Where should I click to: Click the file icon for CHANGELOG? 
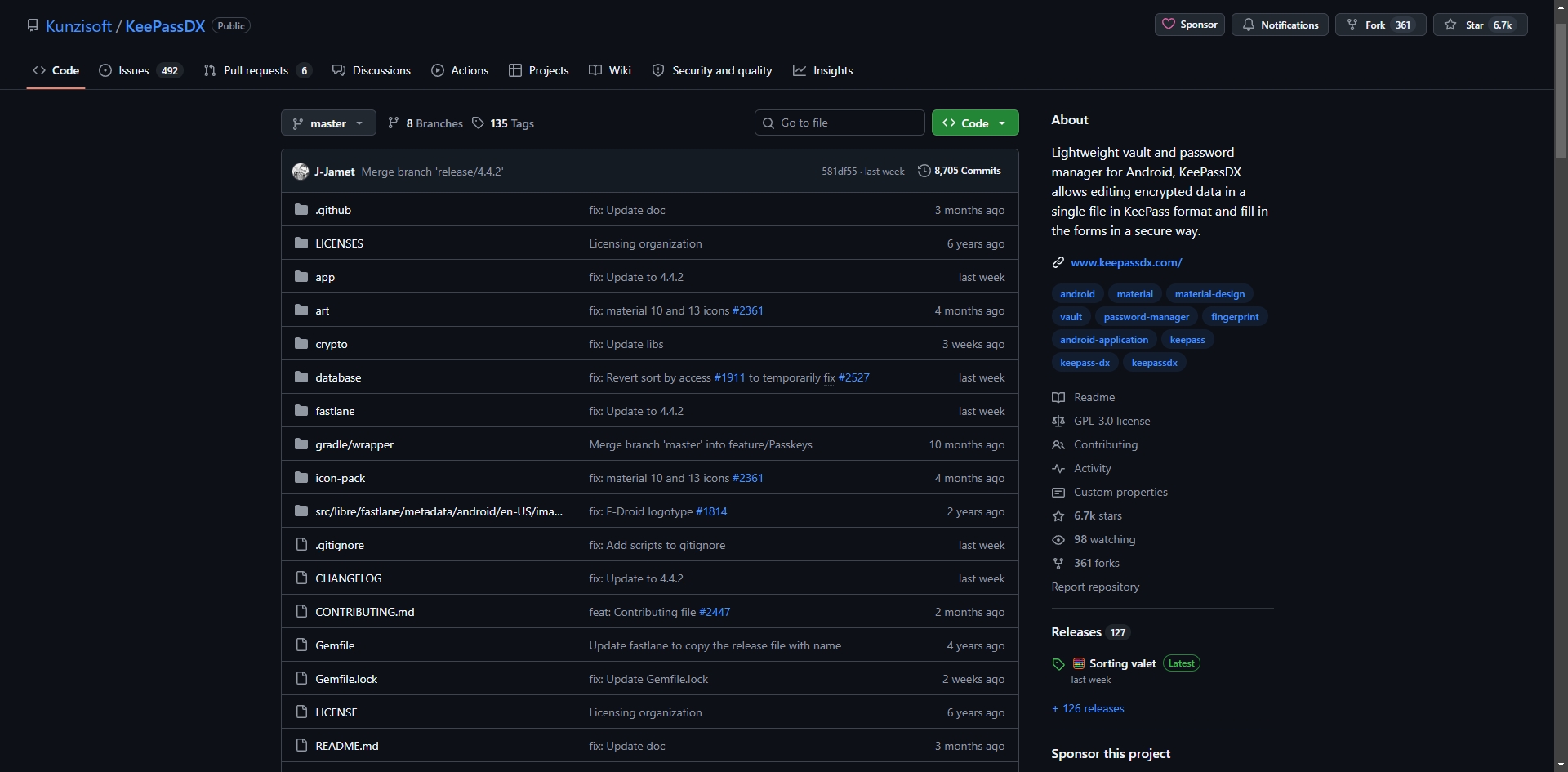[x=301, y=578]
